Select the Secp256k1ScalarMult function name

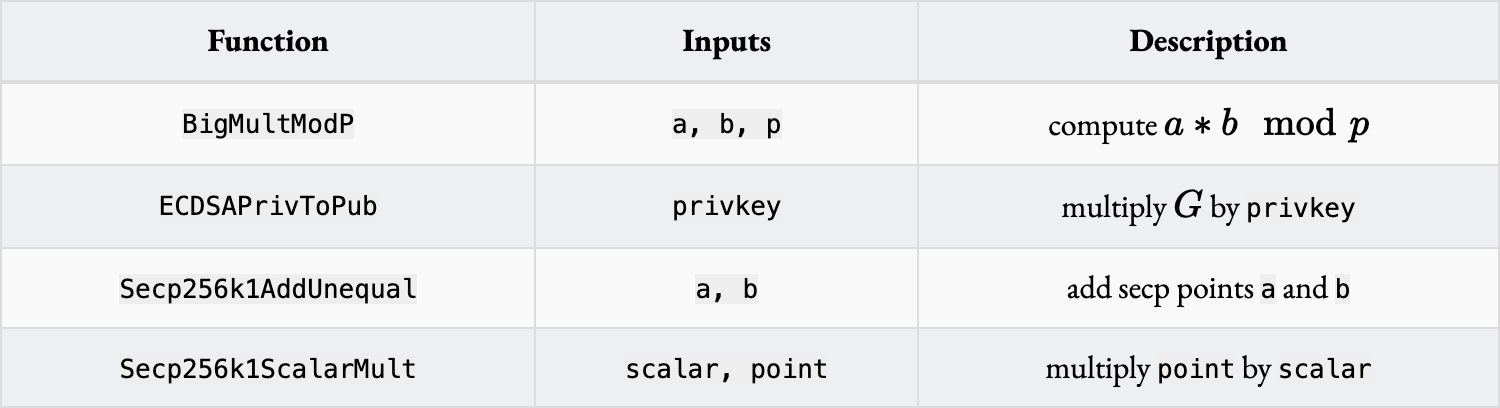(x=267, y=369)
